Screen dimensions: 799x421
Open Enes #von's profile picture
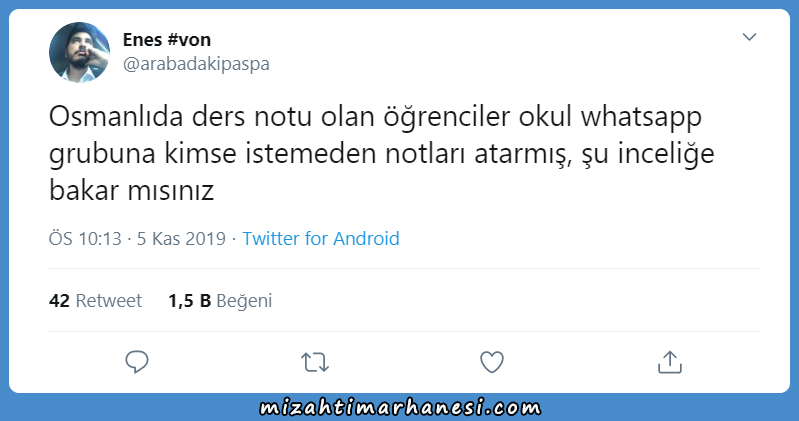[x=79, y=52]
